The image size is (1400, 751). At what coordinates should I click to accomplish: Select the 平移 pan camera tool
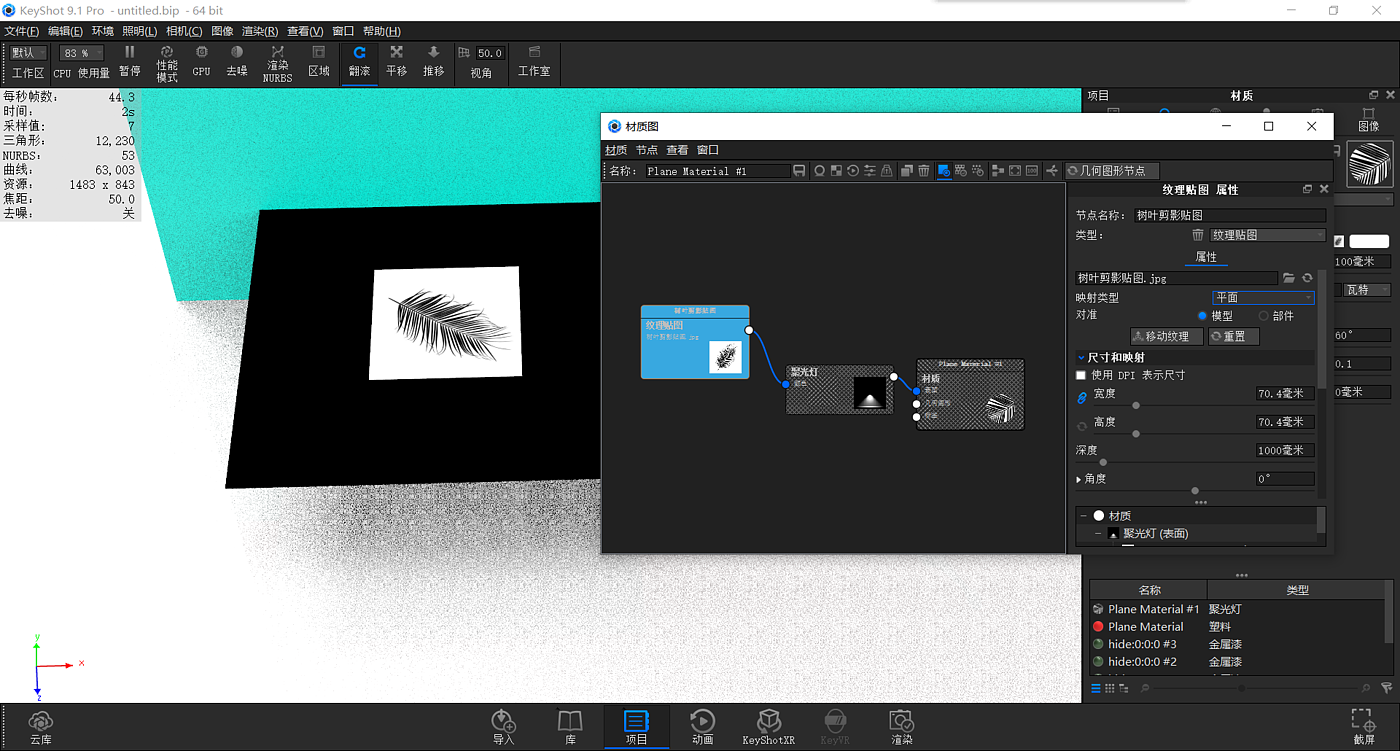click(x=396, y=61)
